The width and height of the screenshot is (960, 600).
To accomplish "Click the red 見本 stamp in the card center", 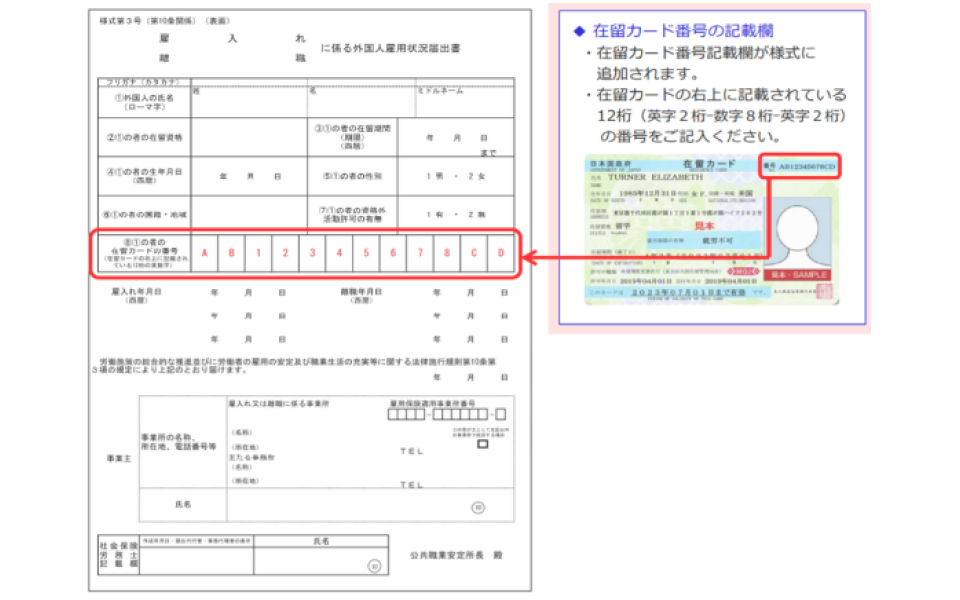I will [x=707, y=227].
